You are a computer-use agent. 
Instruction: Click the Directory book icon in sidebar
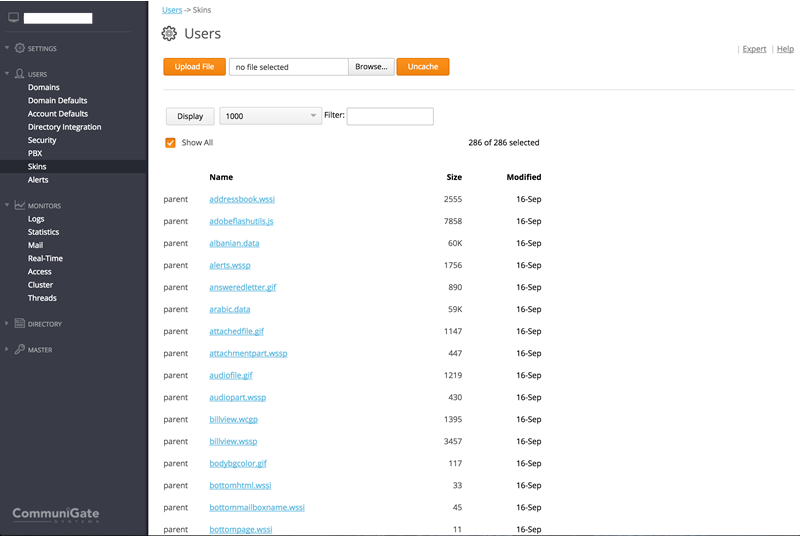[x=20, y=324]
